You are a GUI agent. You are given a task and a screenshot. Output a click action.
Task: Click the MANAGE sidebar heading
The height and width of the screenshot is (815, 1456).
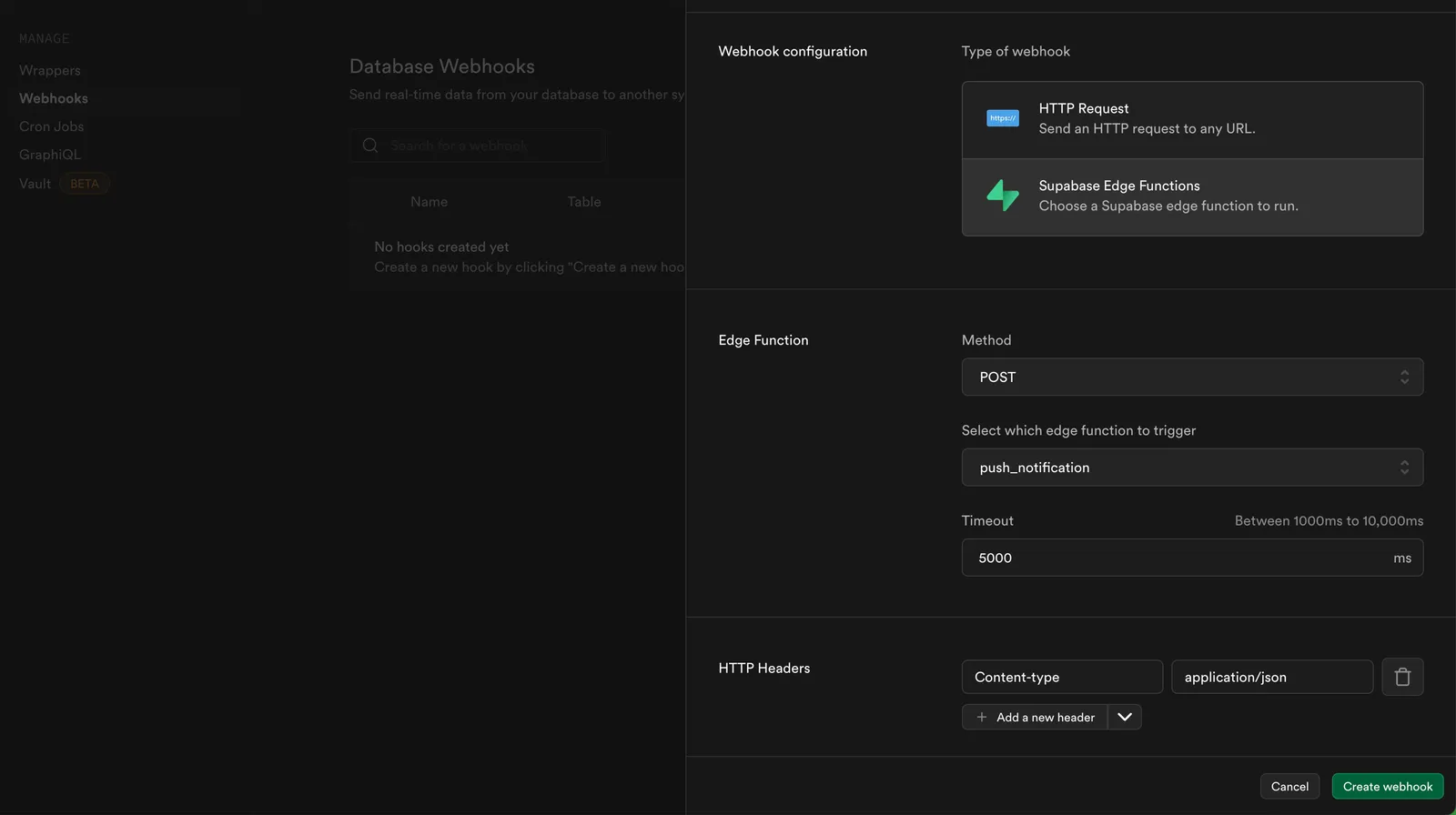[44, 38]
